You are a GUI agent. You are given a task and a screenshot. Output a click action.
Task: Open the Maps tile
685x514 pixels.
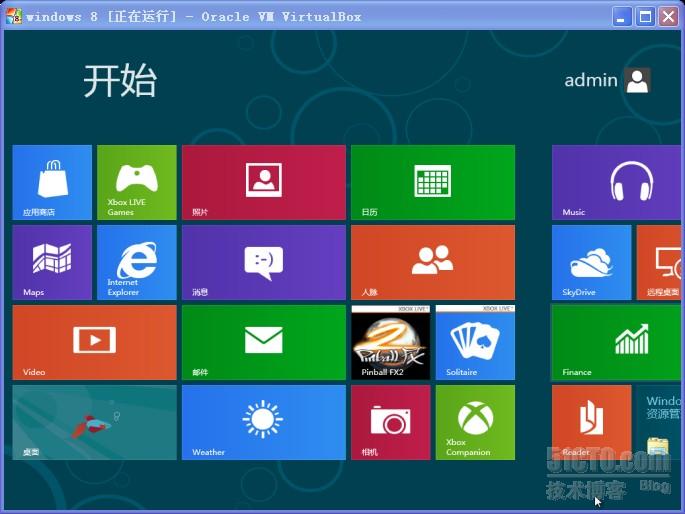52,262
